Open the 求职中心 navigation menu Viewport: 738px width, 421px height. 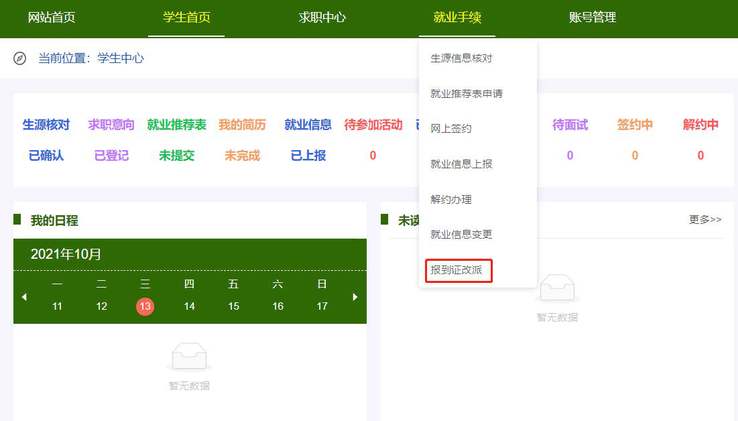pyautogui.click(x=323, y=17)
